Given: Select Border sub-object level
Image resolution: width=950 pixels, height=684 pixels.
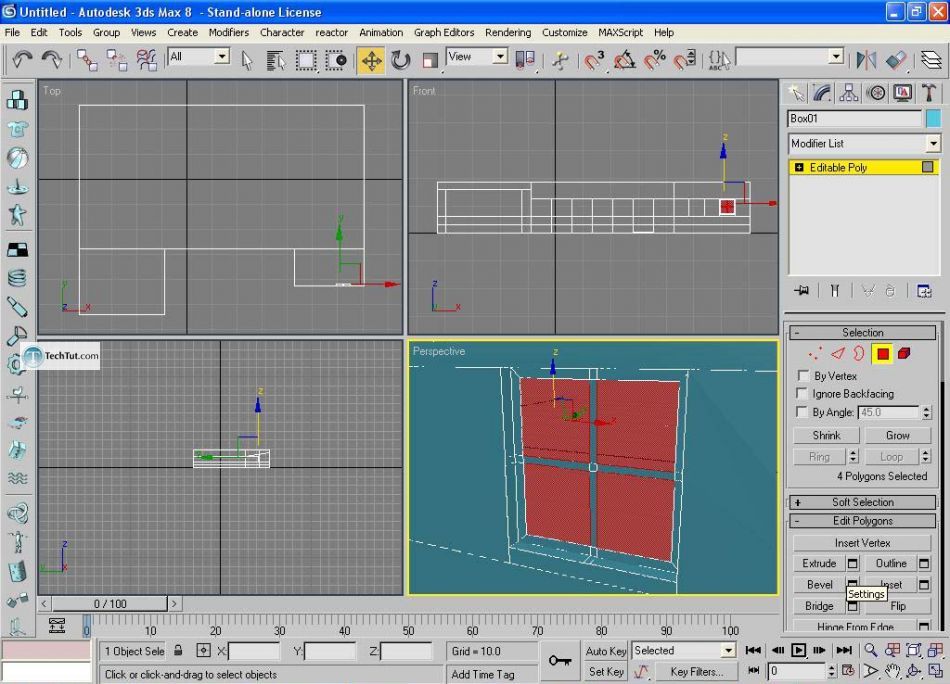Looking at the screenshot, I should click(x=859, y=353).
